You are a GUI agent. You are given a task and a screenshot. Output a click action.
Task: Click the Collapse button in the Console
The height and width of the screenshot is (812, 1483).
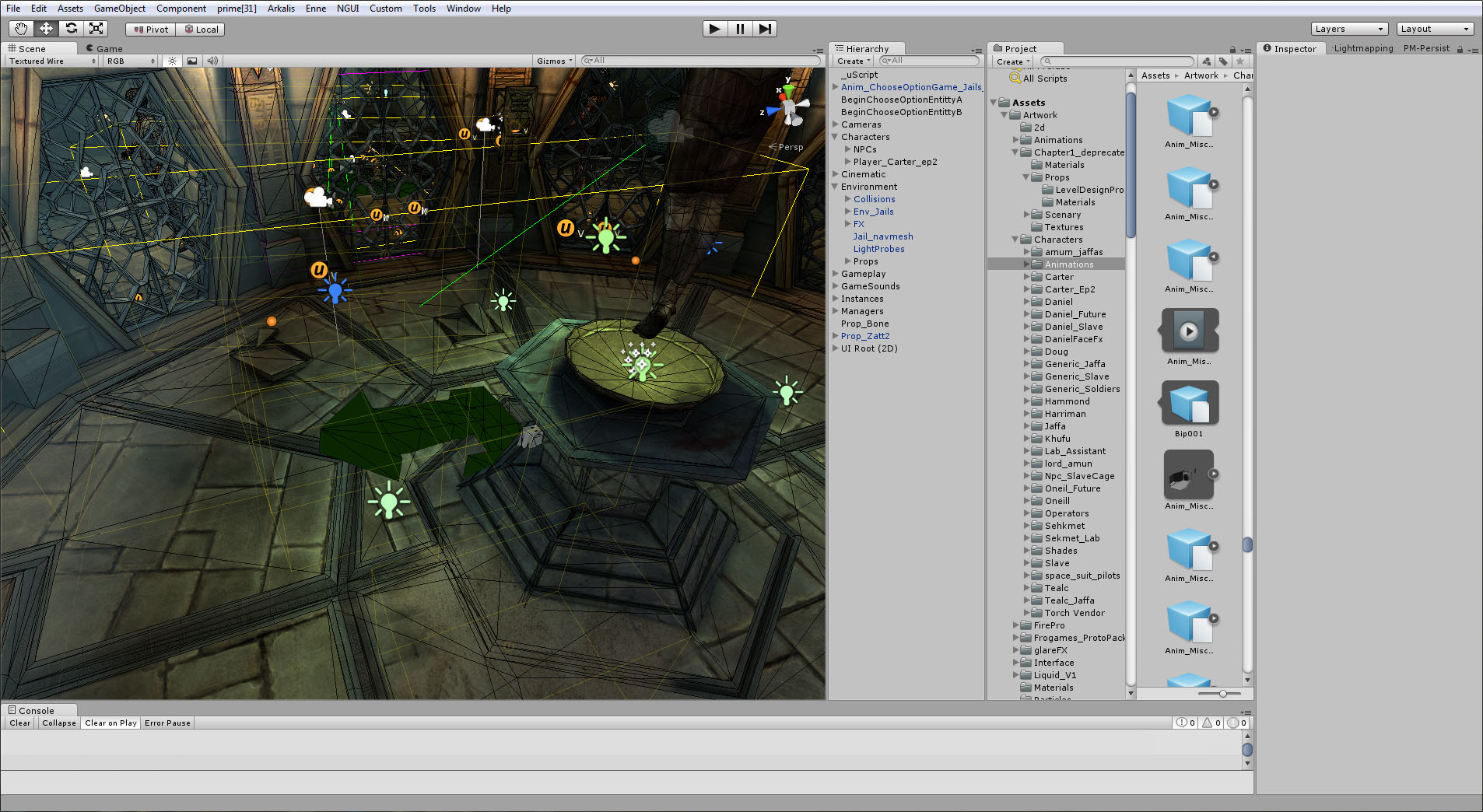59,723
